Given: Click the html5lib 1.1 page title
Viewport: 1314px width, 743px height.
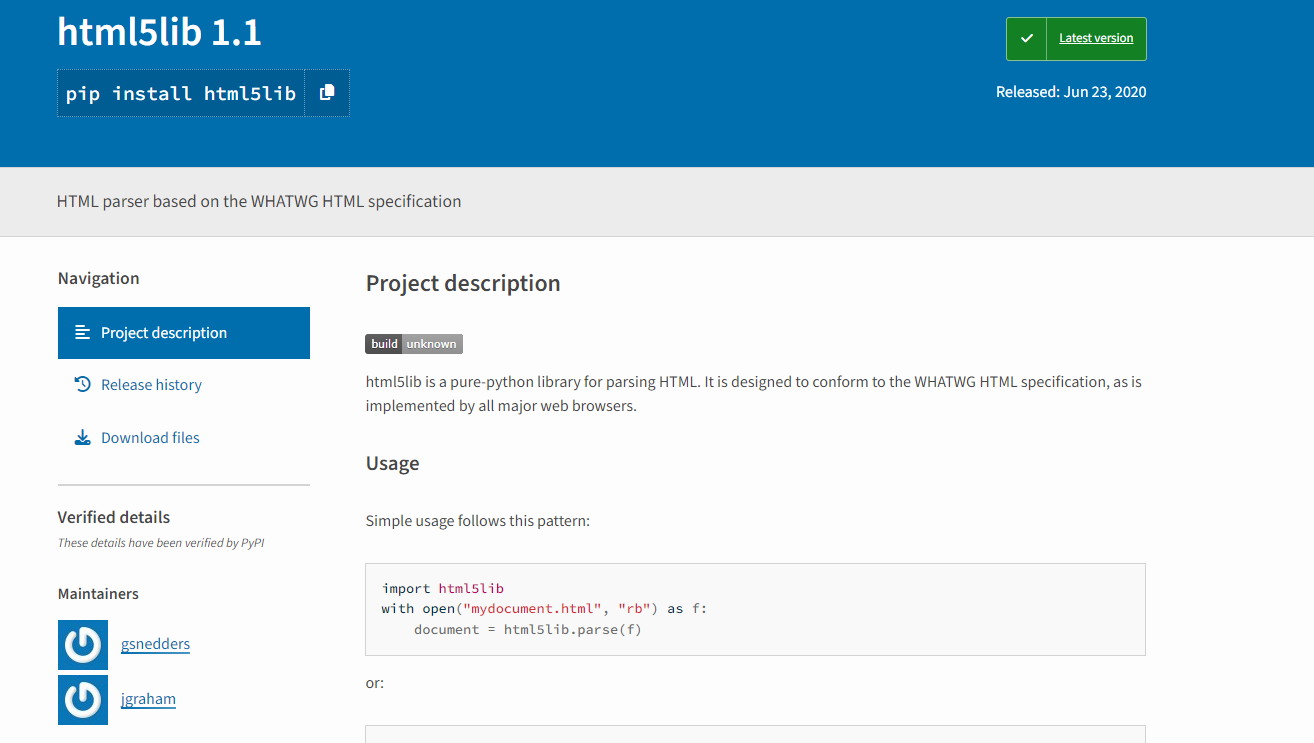Looking at the screenshot, I should point(160,33).
